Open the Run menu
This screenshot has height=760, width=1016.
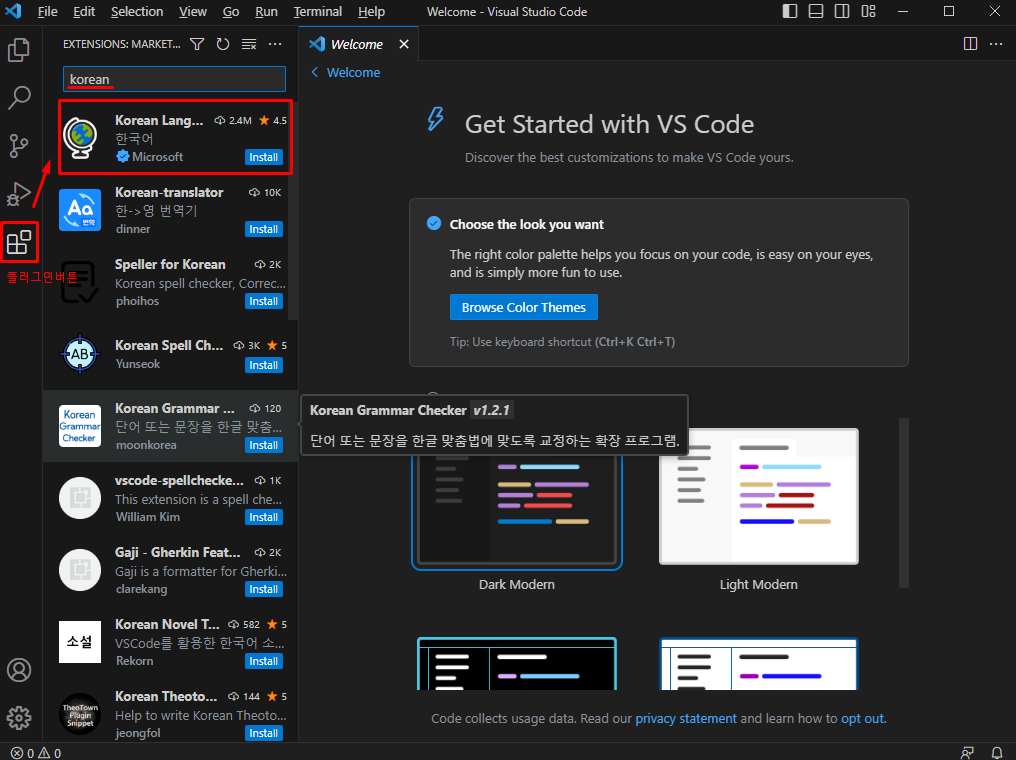pyautogui.click(x=266, y=12)
